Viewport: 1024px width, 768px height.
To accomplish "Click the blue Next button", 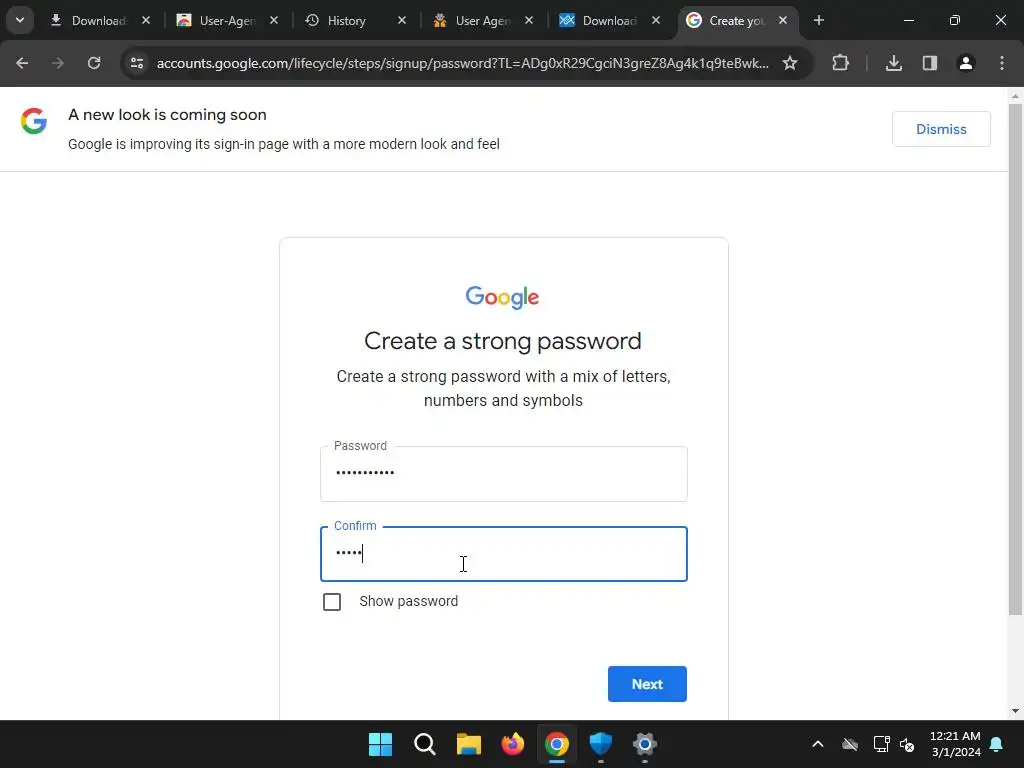I will point(647,684).
